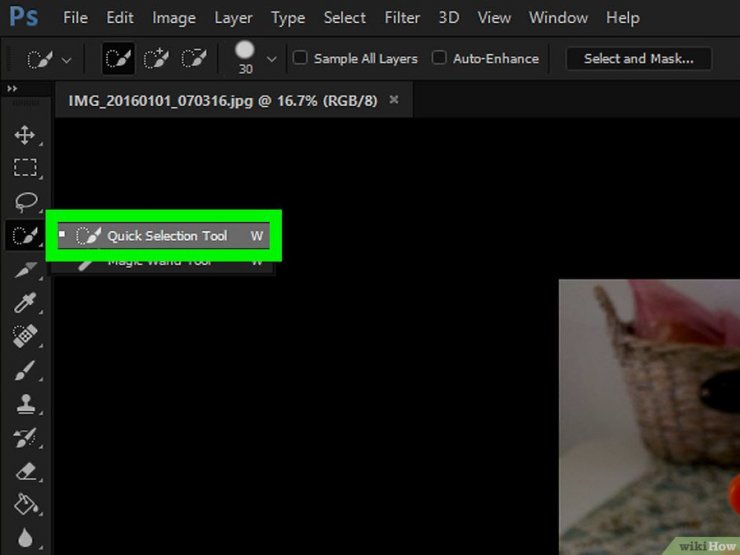Select the Eyedropper tool
This screenshot has height=555, width=740.
click(24, 303)
